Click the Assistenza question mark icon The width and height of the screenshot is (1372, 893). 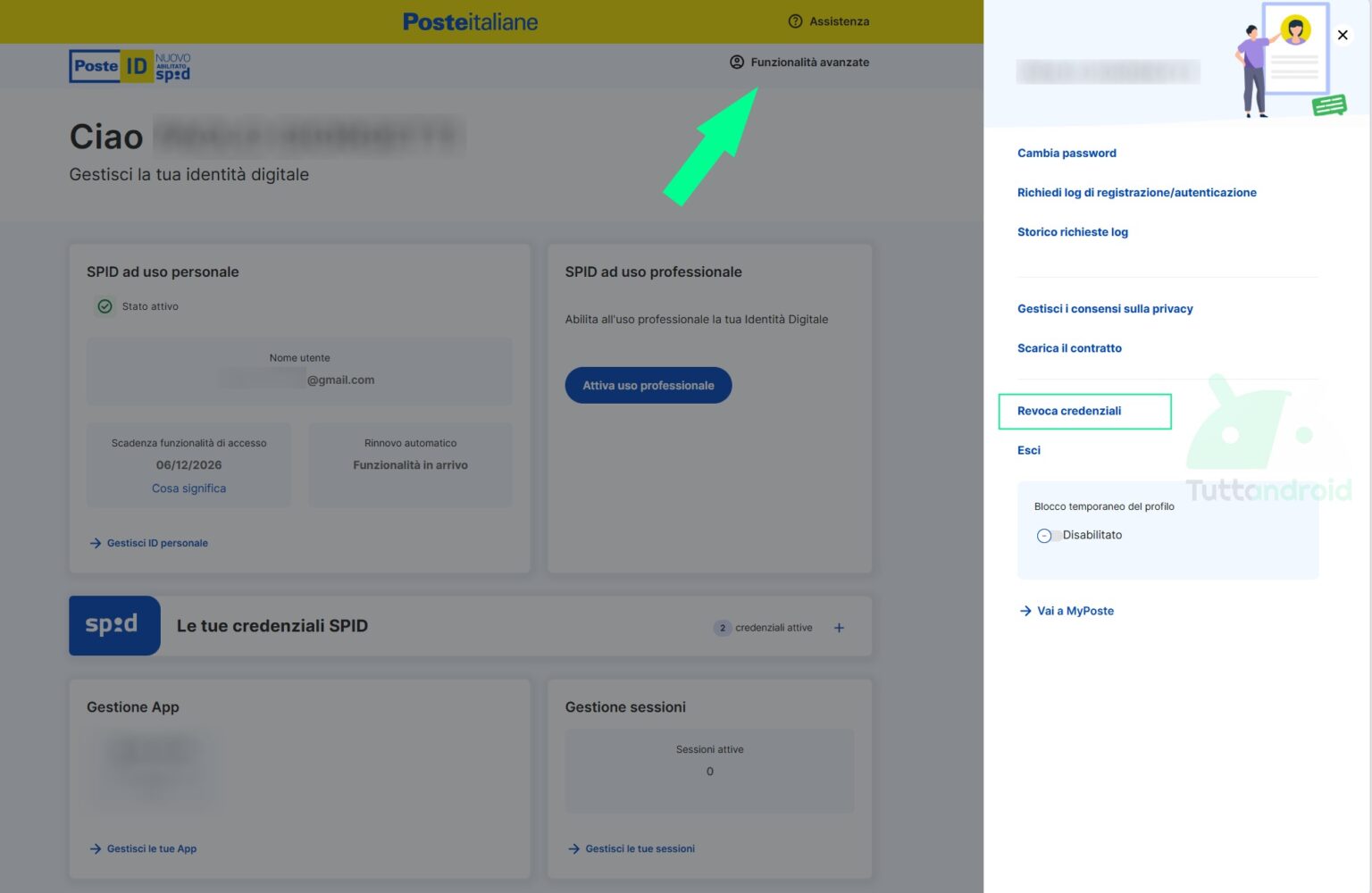point(795,21)
